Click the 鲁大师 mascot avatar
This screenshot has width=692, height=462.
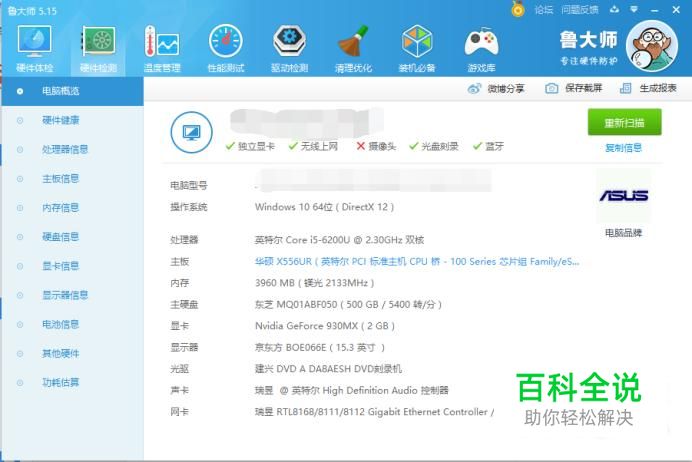point(652,46)
